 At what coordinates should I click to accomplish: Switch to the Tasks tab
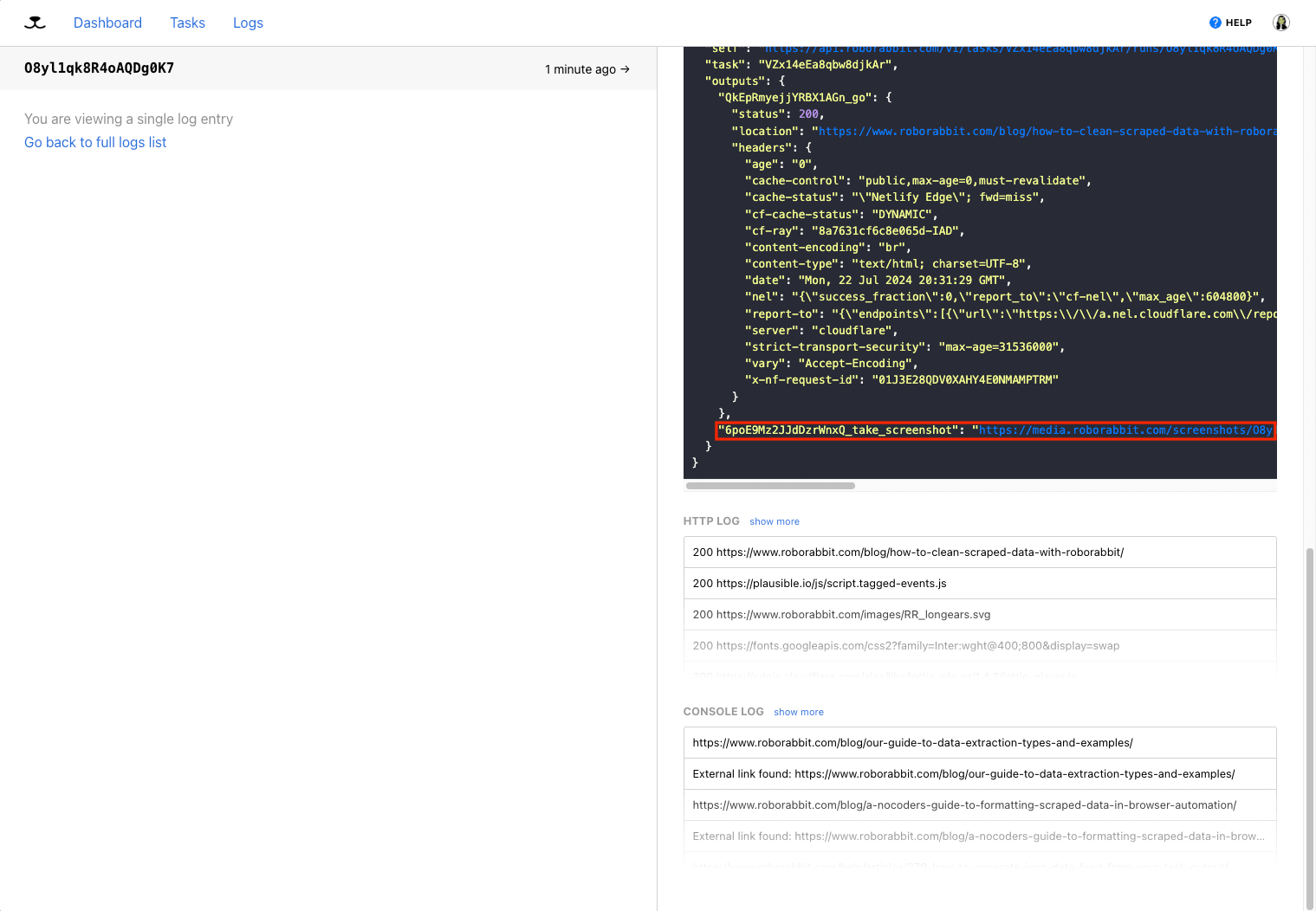tap(187, 23)
